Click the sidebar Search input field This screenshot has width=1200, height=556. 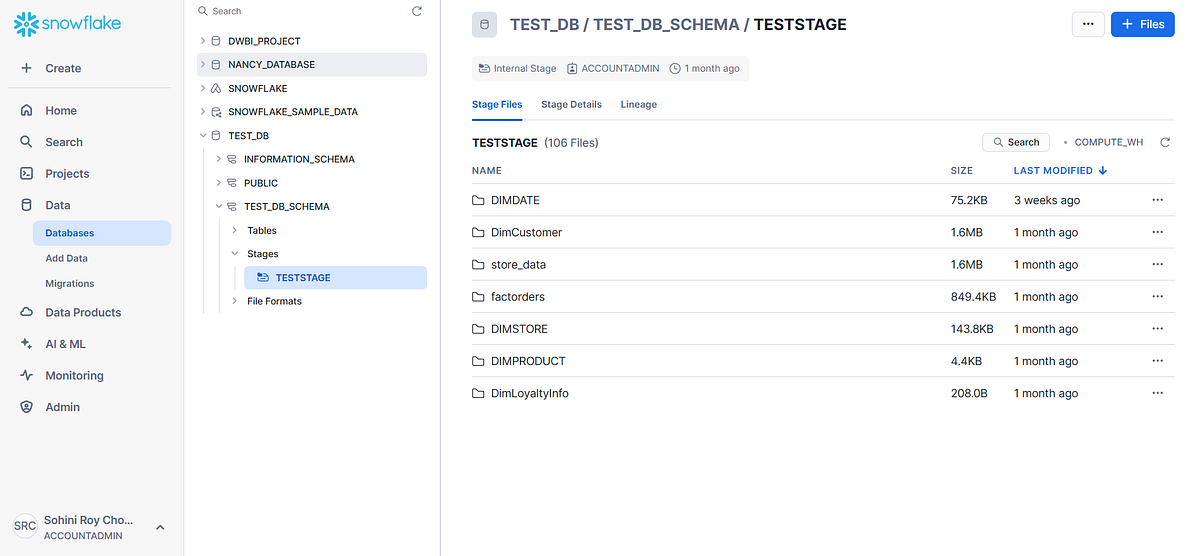click(300, 11)
